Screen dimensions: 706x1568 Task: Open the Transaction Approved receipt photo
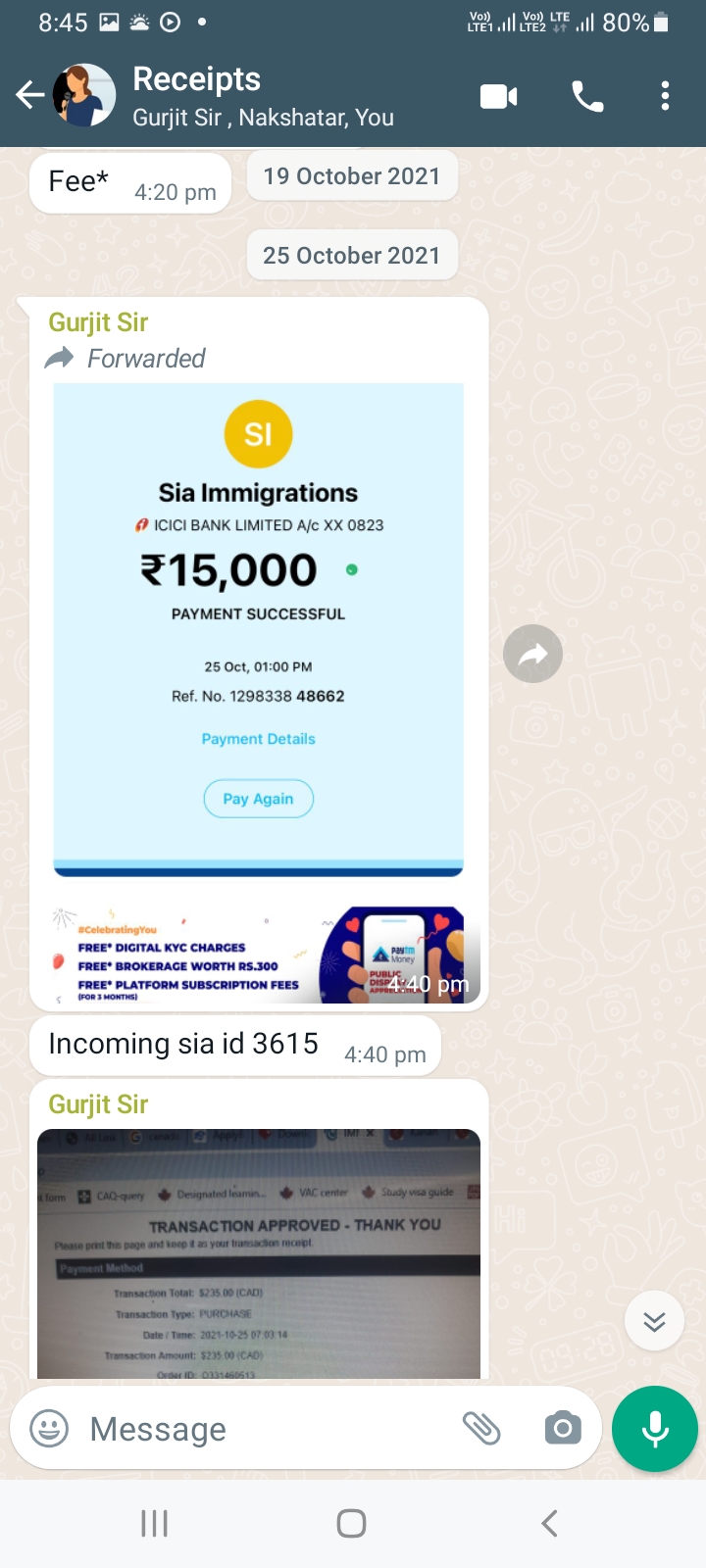pos(259,1254)
